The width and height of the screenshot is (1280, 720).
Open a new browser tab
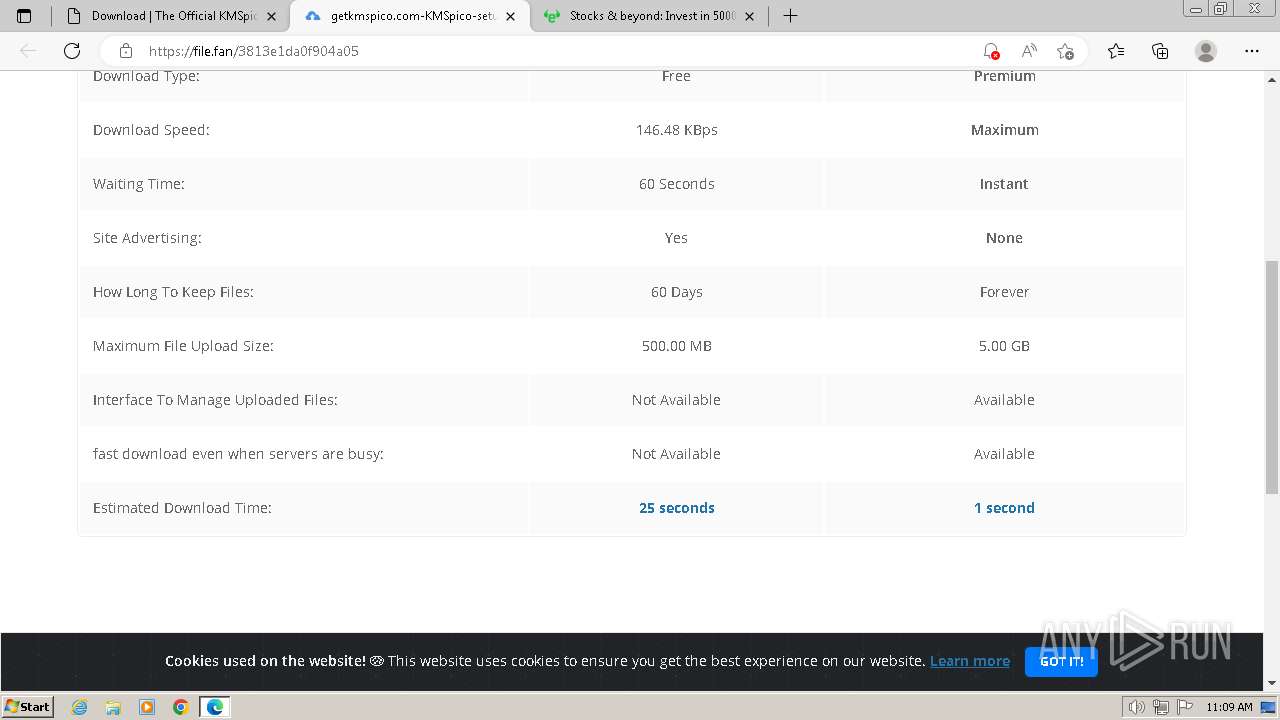pyautogui.click(x=790, y=16)
